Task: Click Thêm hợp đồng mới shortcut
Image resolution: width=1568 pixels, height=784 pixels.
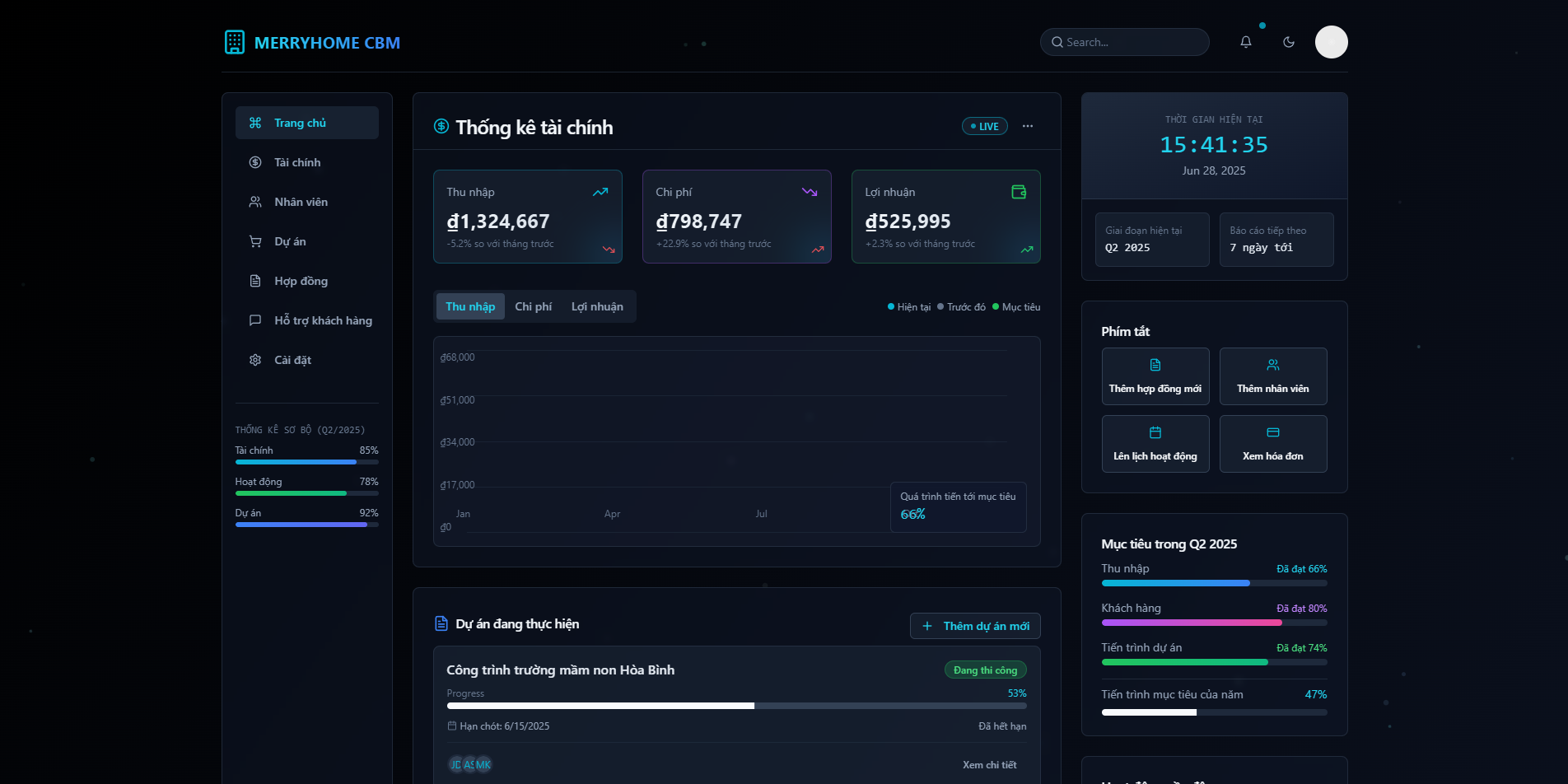Action: (1155, 376)
